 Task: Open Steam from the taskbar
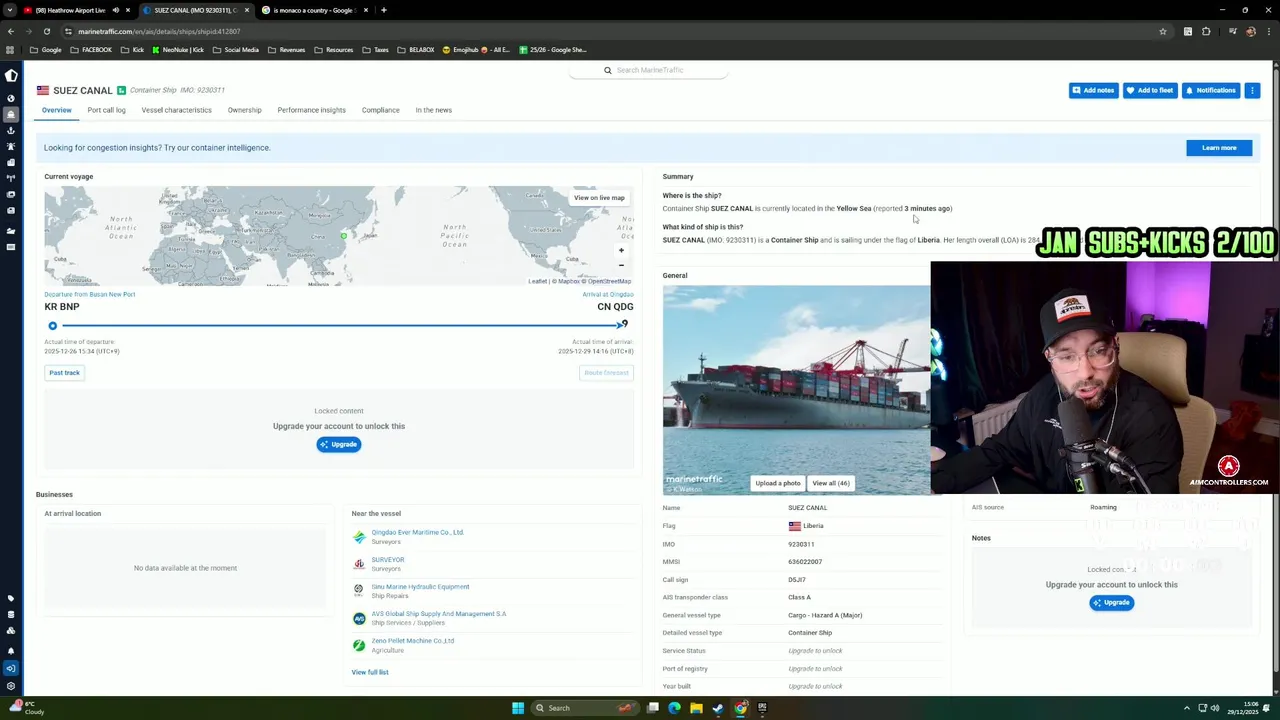[719, 708]
